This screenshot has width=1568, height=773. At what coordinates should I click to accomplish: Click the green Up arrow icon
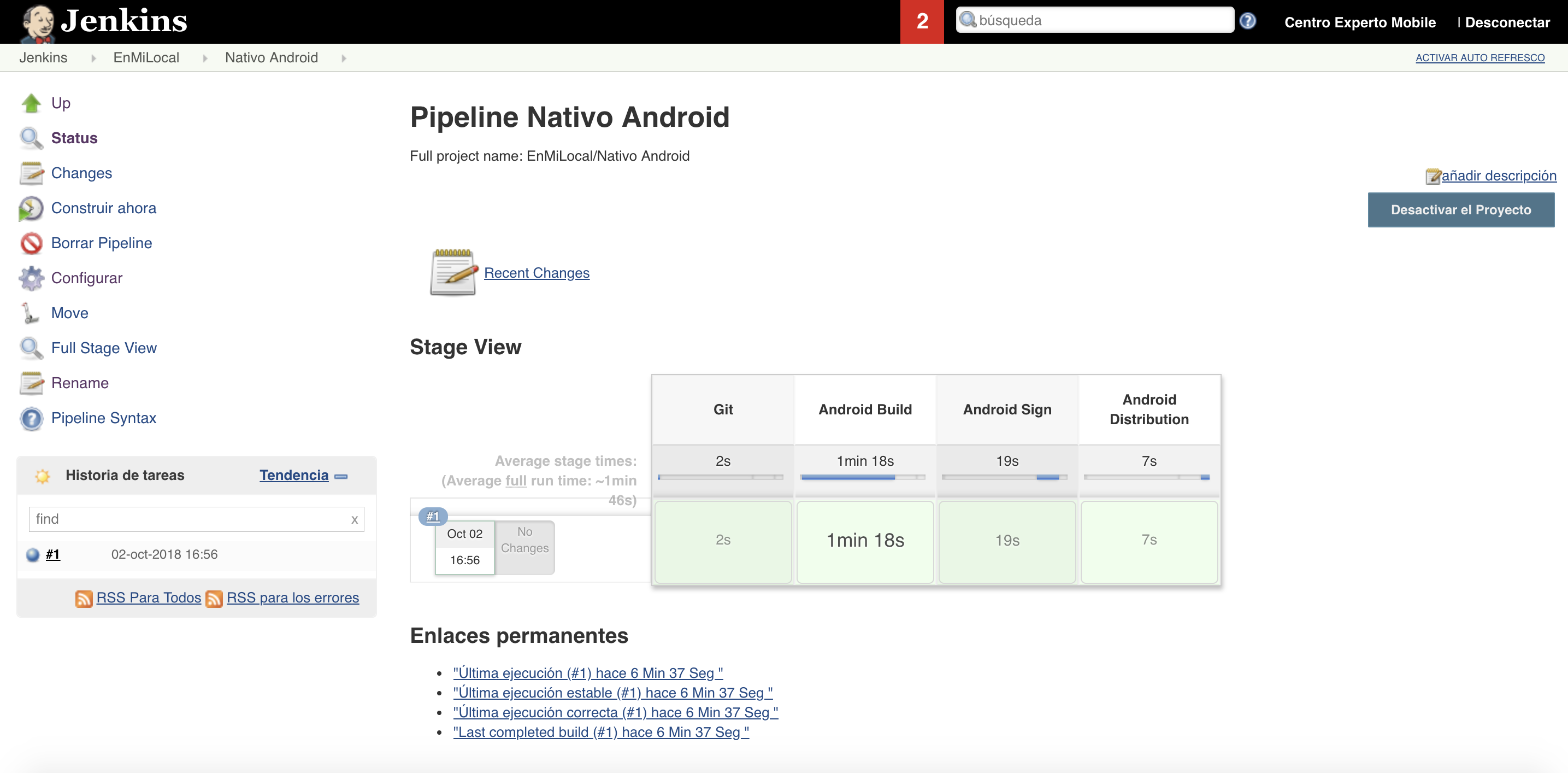click(x=31, y=103)
